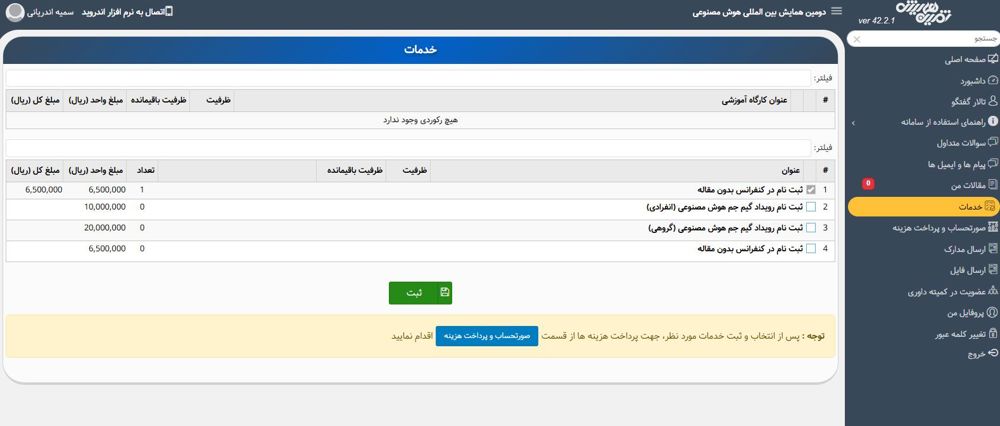1000x426 pixels.
Task: Expand راهنمای استفاده از سامانه submenu arrow
Action: [x=853, y=122]
